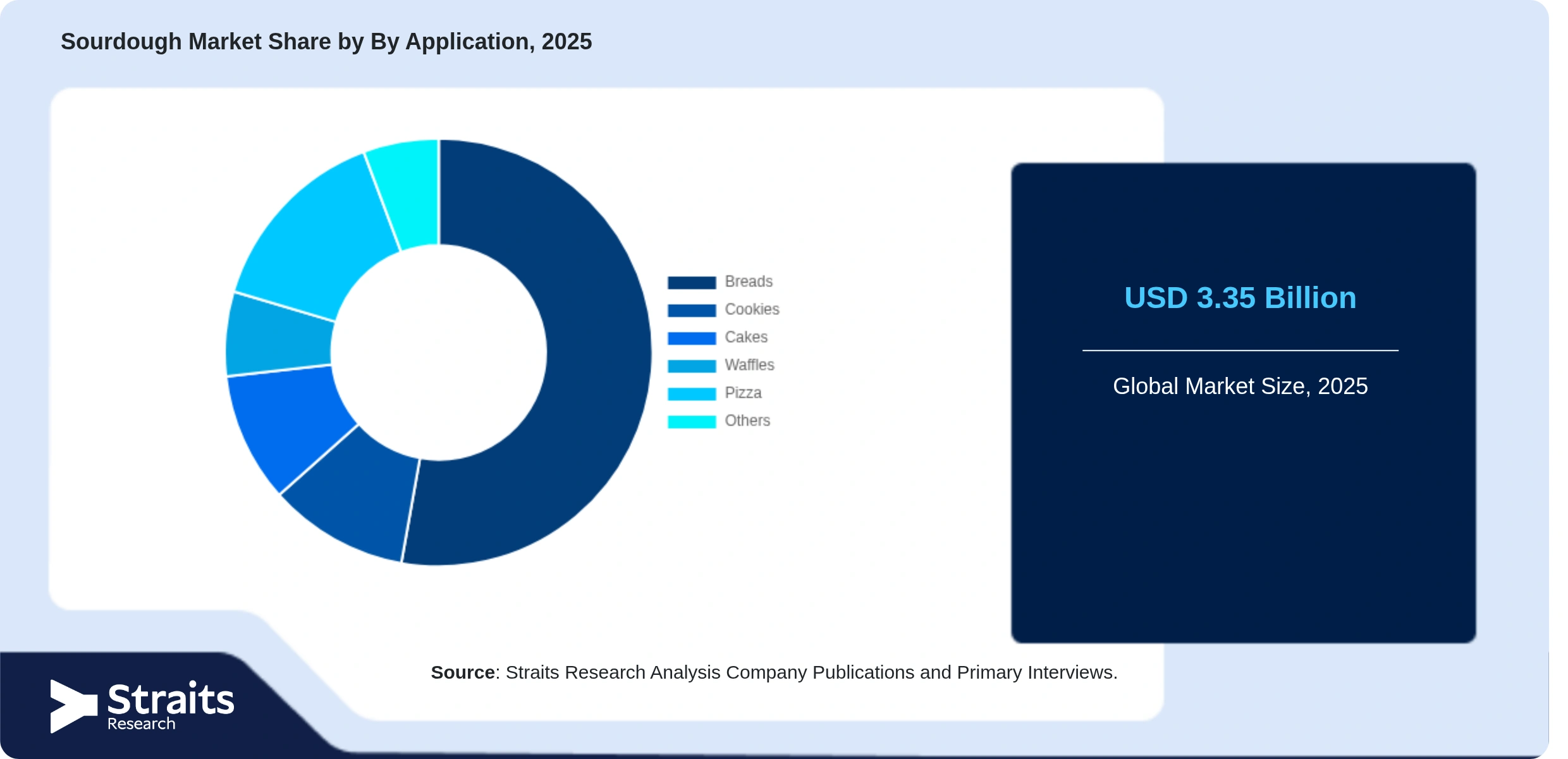Click the cyan Others slice at donut top
This screenshot has width=1568, height=759.
411,193
